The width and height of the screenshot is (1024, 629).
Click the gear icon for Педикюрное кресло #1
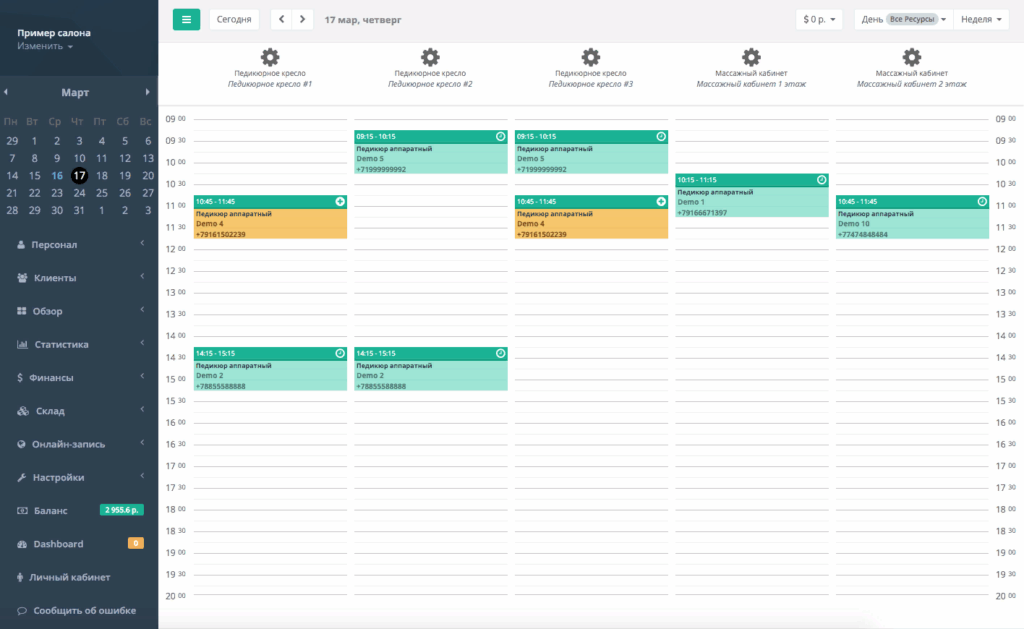270,57
